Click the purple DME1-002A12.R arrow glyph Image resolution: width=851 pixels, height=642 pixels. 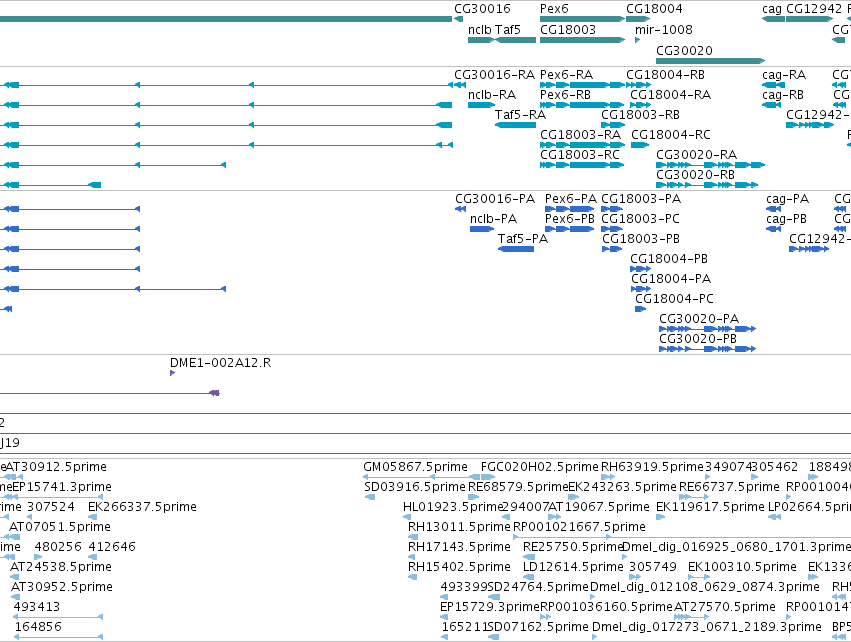(173, 373)
